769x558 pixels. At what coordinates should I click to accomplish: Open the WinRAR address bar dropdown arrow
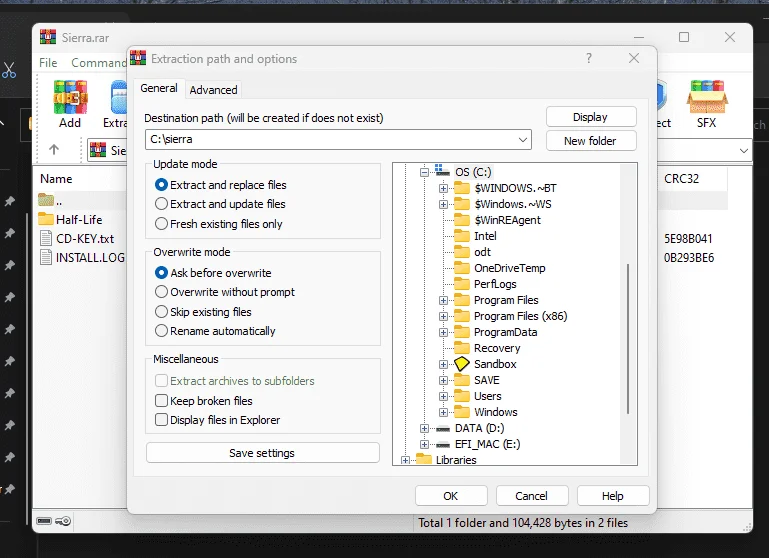tap(744, 151)
